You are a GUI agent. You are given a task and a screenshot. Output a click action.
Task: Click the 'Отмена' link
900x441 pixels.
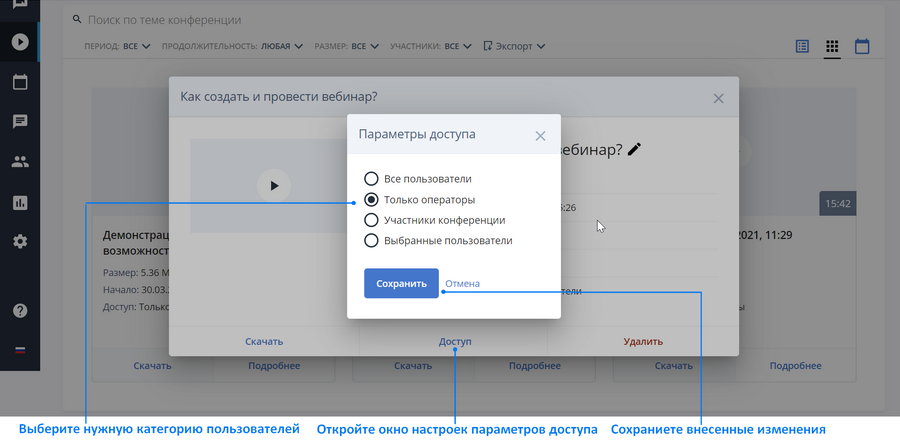(463, 284)
